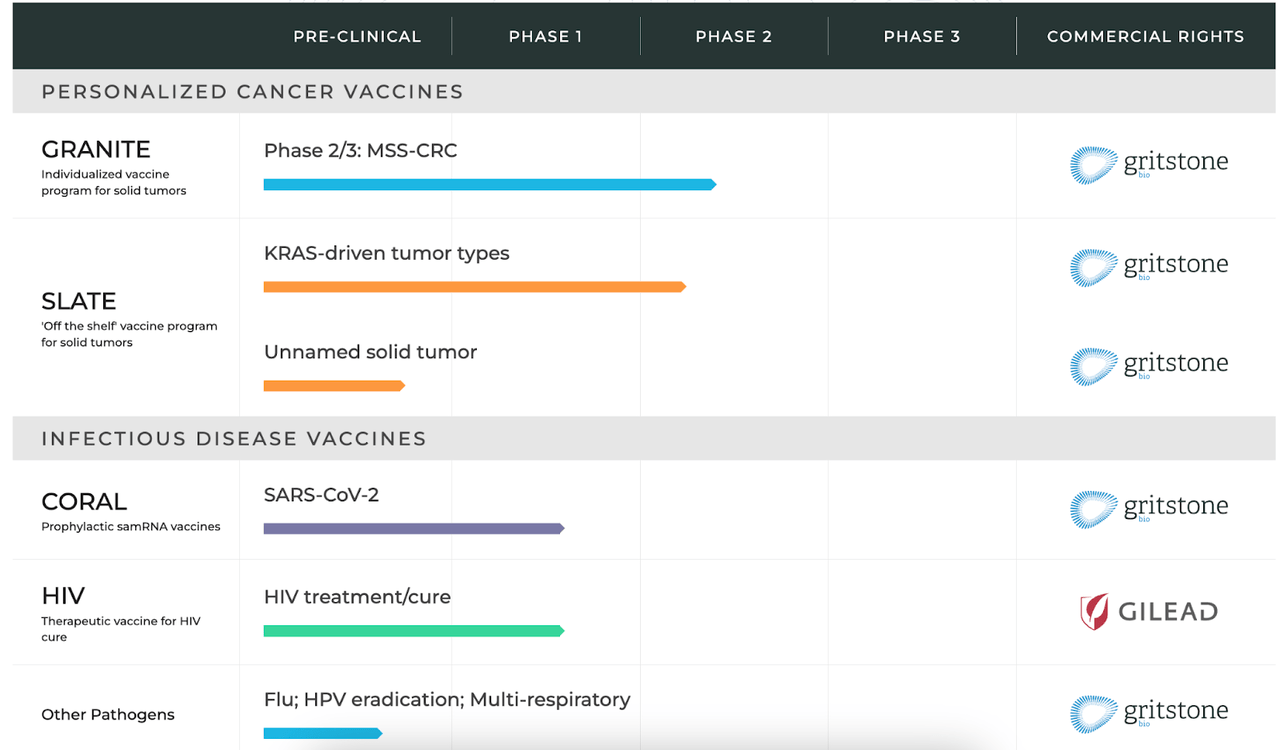Click Gritstone logo in Other Pathogens row
The height and width of the screenshot is (750, 1280).
1149,714
